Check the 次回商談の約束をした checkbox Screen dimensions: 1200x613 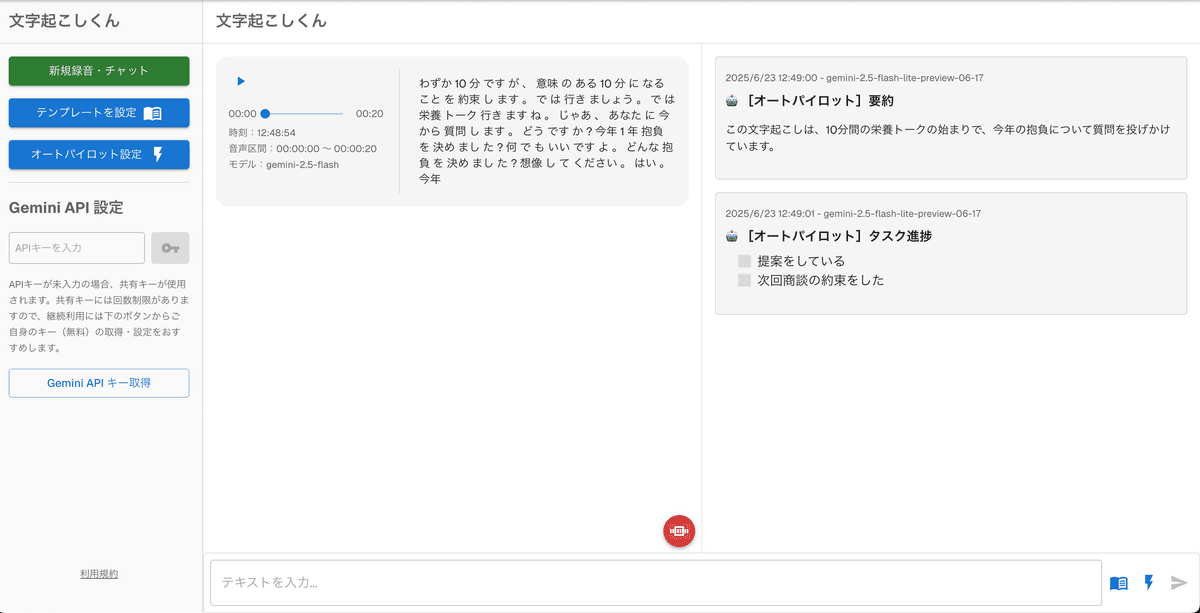coord(744,280)
